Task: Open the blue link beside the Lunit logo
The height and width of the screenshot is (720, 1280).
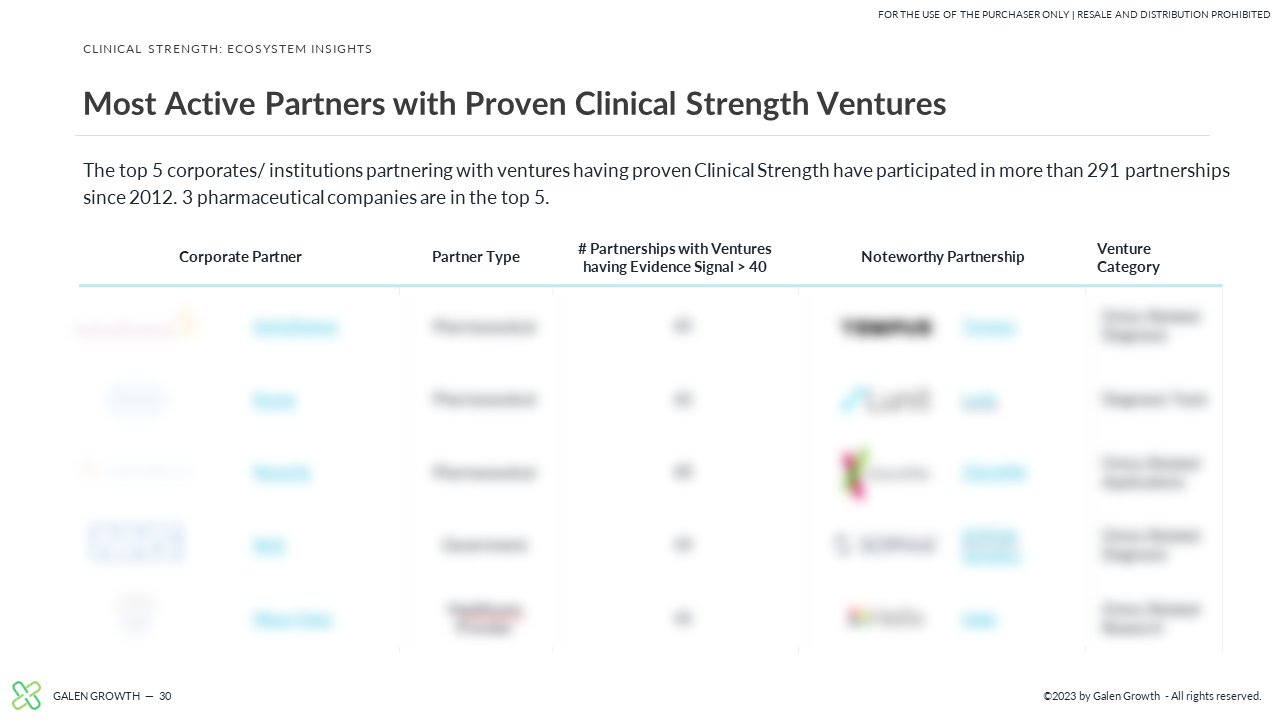Action: (979, 400)
